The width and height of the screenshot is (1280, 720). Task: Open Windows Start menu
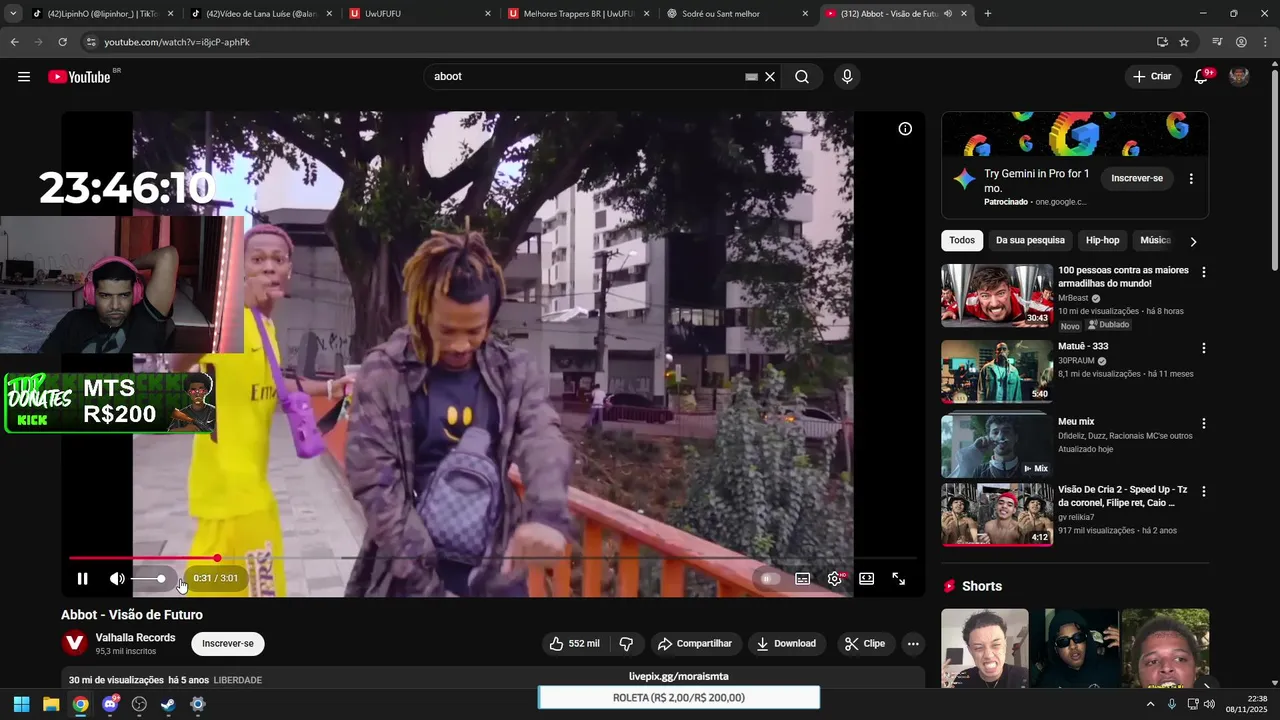[21, 704]
